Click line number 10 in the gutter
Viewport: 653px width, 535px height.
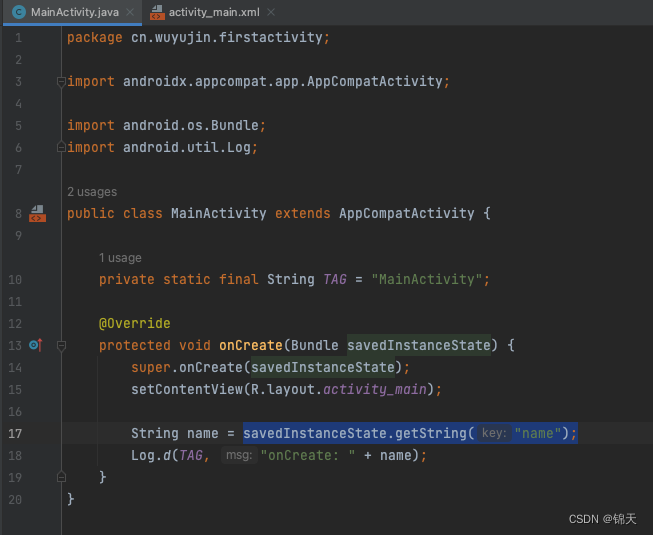tap(15, 280)
